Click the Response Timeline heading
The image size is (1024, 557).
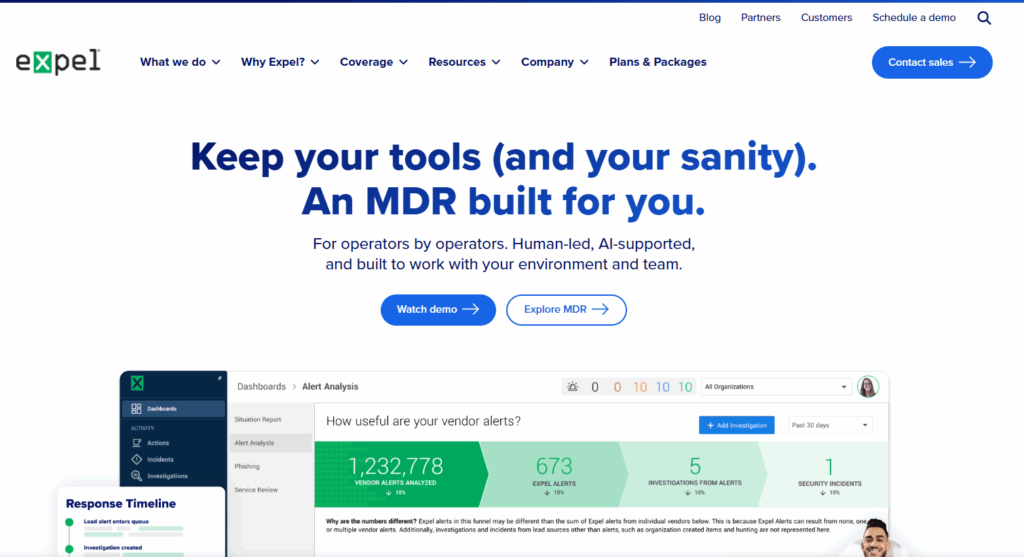click(121, 503)
